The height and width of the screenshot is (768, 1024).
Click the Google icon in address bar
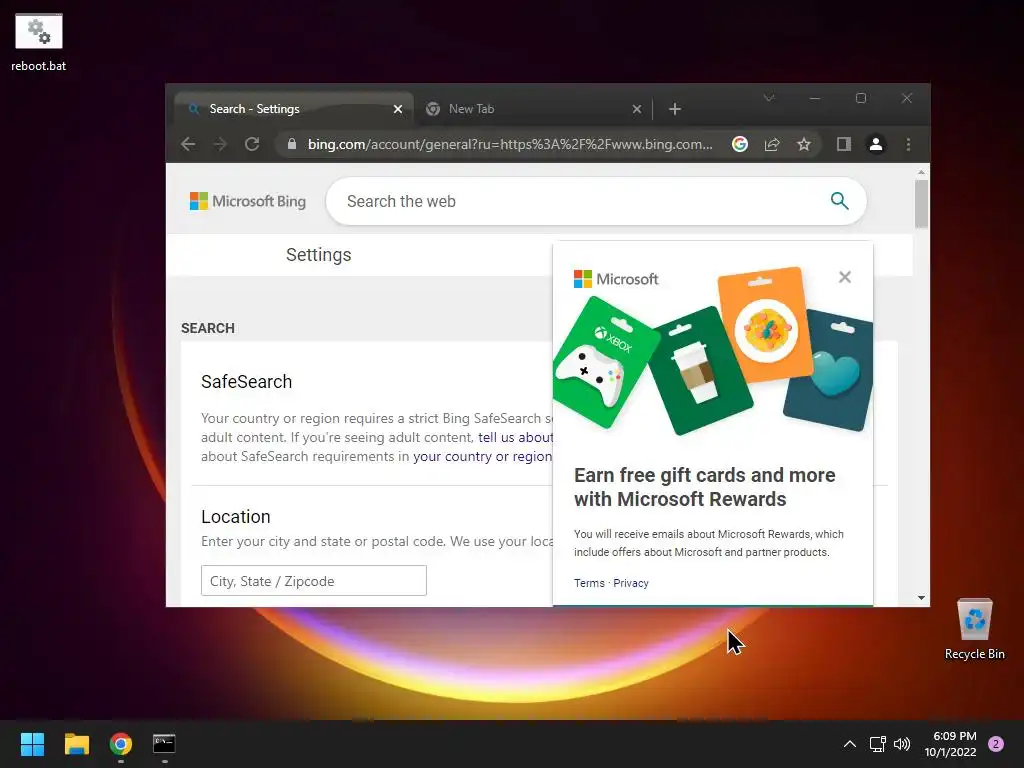click(x=739, y=144)
